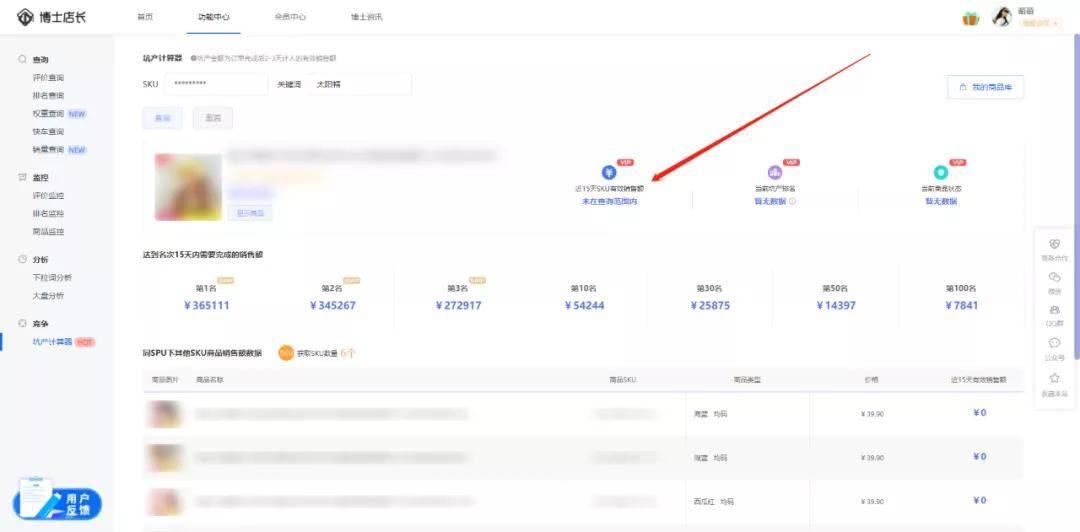Screen dimensions: 1080x532
Task: Click the purple 当前坑产排名 icon
Action: [775, 172]
